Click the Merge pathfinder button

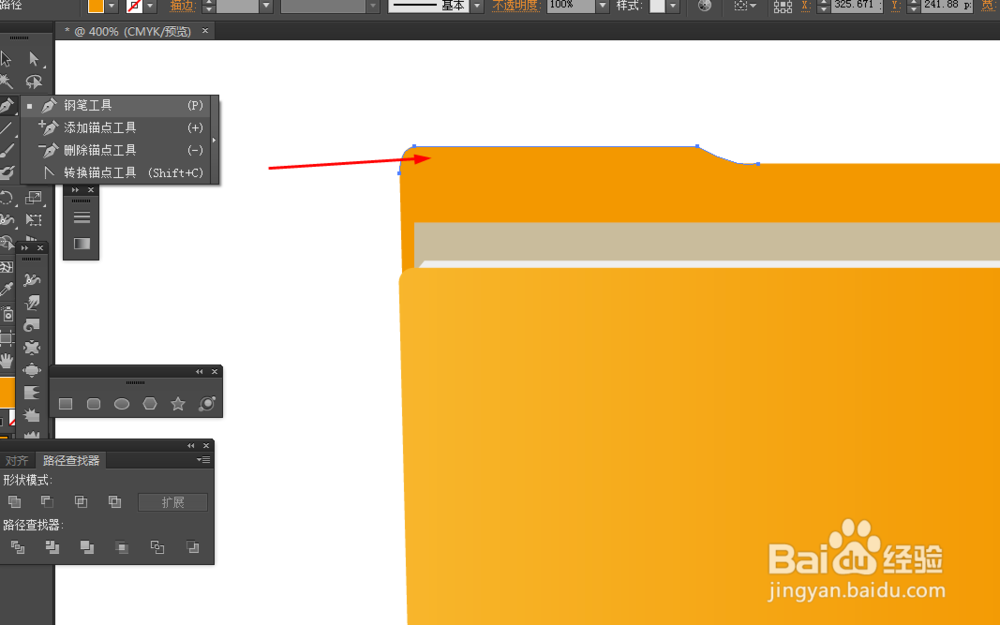coord(87,547)
